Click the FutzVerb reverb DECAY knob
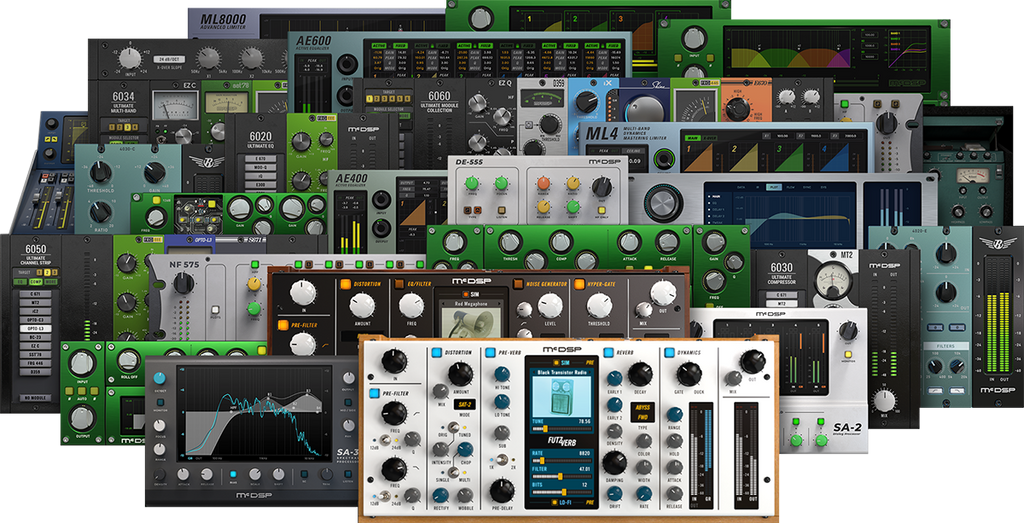Screen dimensions: 1024x523 [x=640, y=374]
